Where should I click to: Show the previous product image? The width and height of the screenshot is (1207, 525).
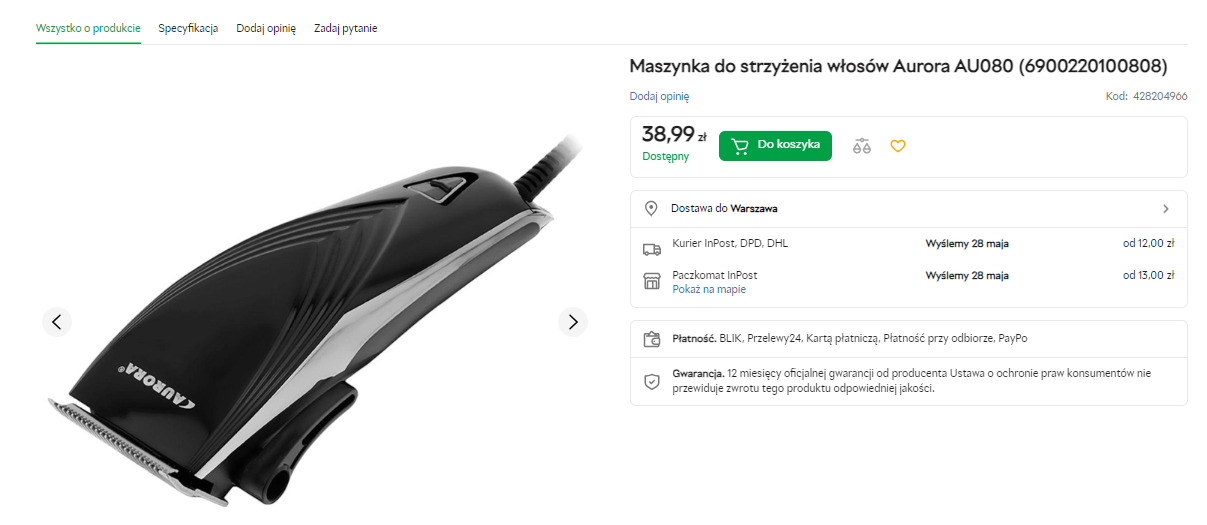pyautogui.click(x=57, y=321)
